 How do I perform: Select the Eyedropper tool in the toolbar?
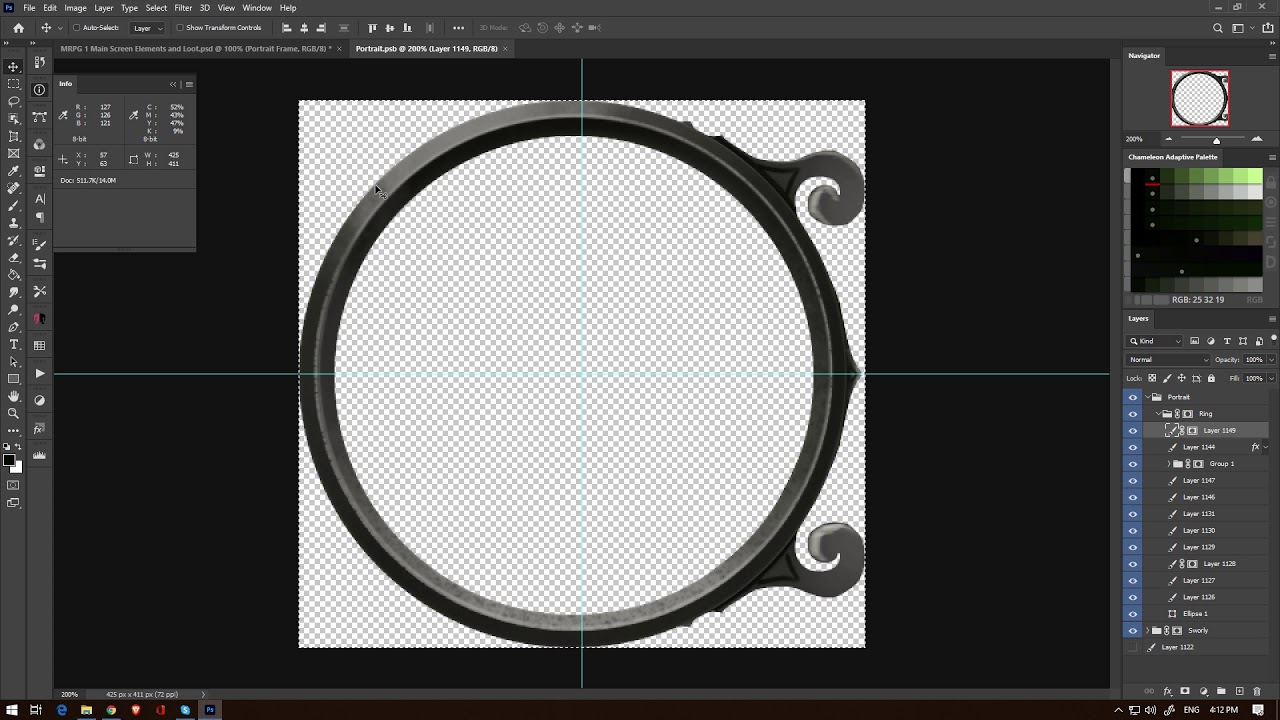click(x=13, y=171)
